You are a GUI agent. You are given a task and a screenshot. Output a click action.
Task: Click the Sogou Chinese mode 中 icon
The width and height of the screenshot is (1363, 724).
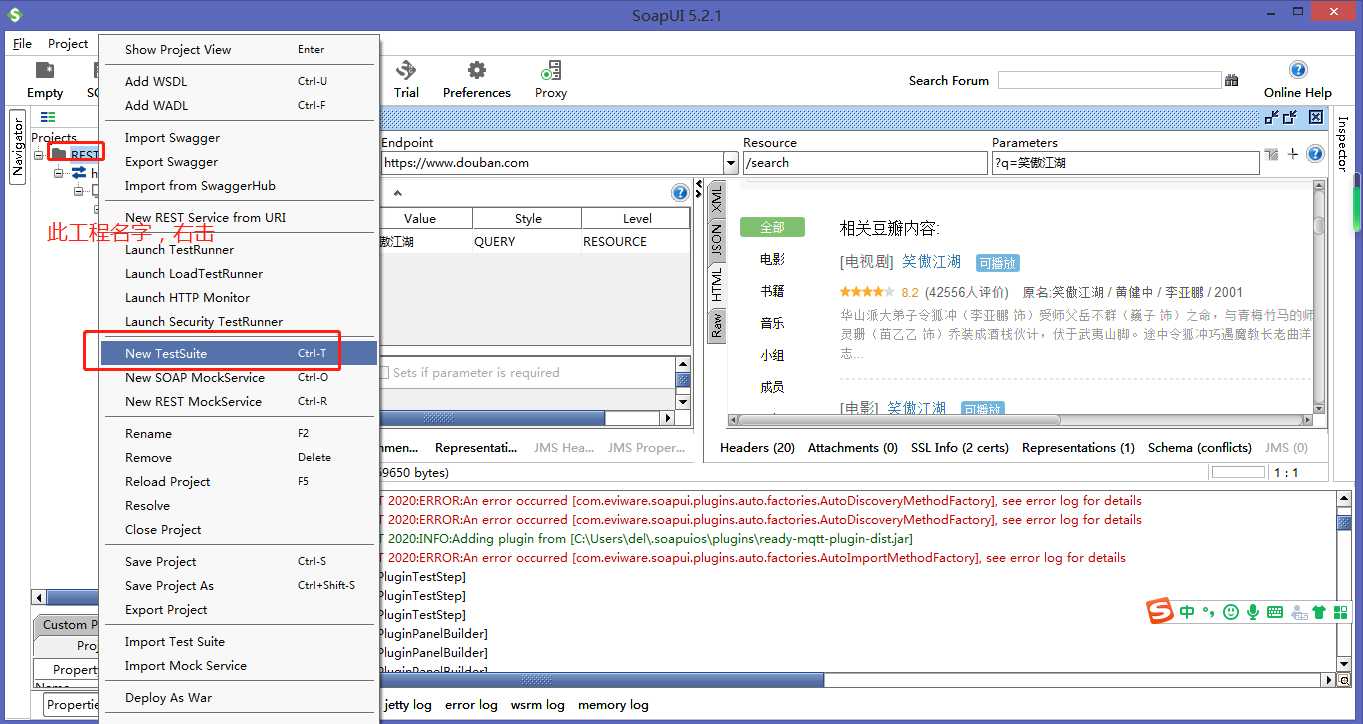tap(1187, 612)
